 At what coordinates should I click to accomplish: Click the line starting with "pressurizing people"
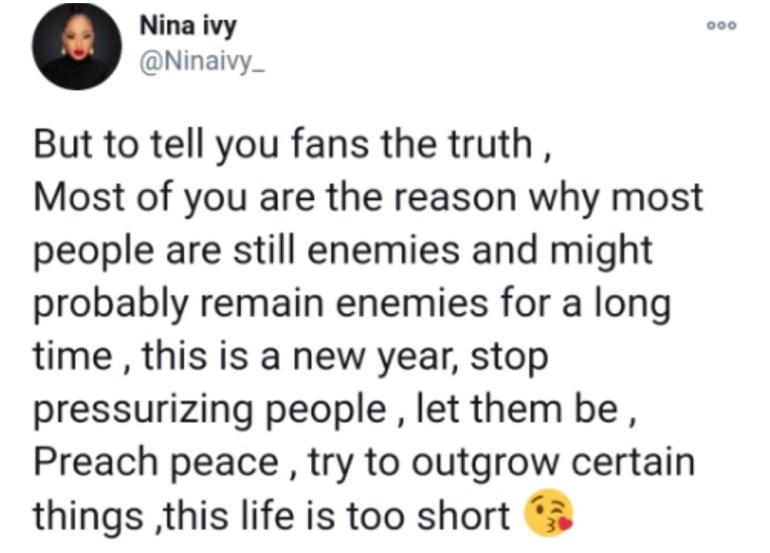coord(330,409)
